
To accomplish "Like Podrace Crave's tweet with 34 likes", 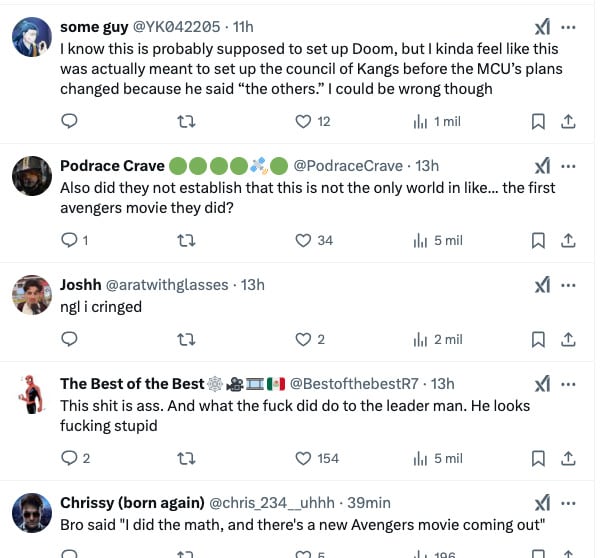I will pyautogui.click(x=304, y=240).
